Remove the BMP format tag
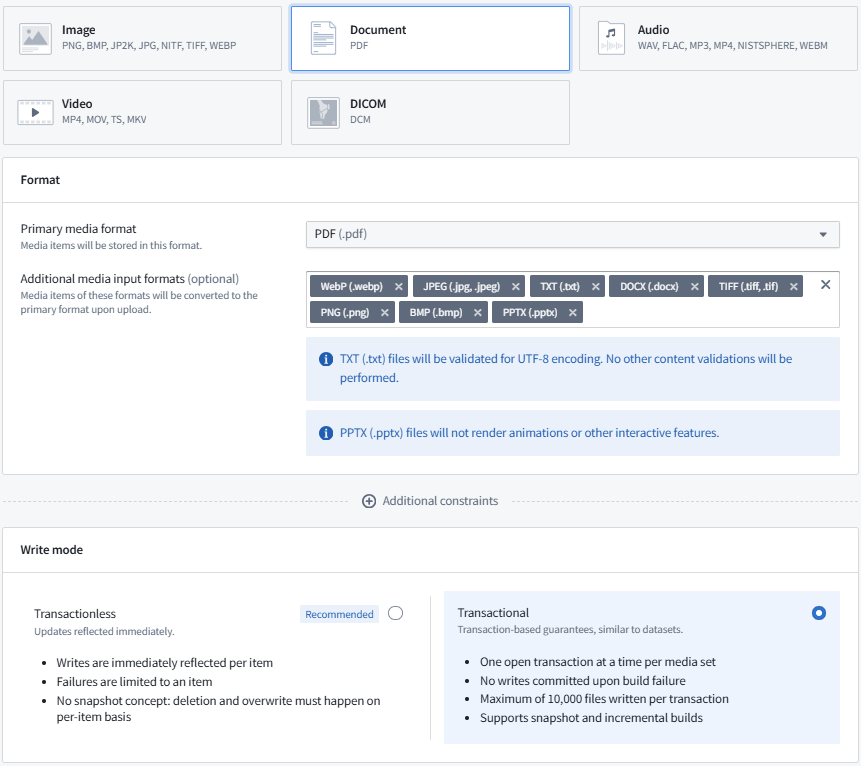Screen dimensions: 861x766 pyautogui.click(x=478, y=313)
